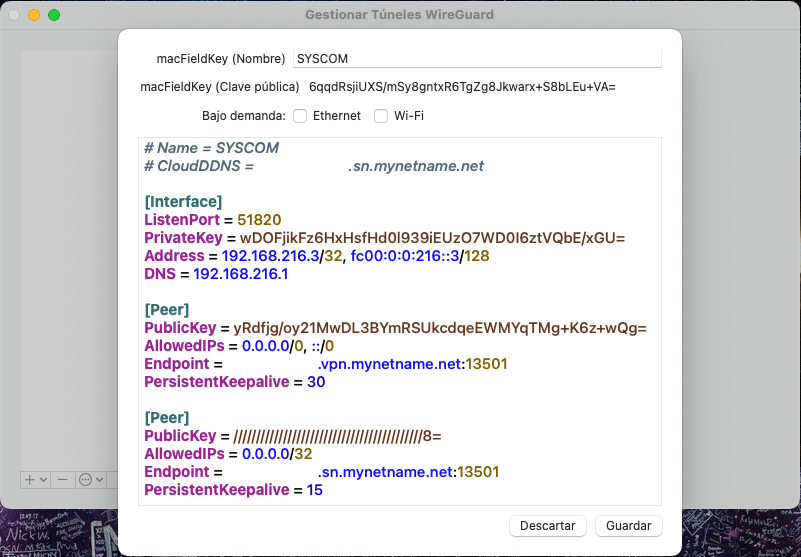Image resolution: width=801 pixels, height=557 pixels.
Task: Toggle the Wi-Fi on-demand checkbox
Action: [x=381, y=116]
